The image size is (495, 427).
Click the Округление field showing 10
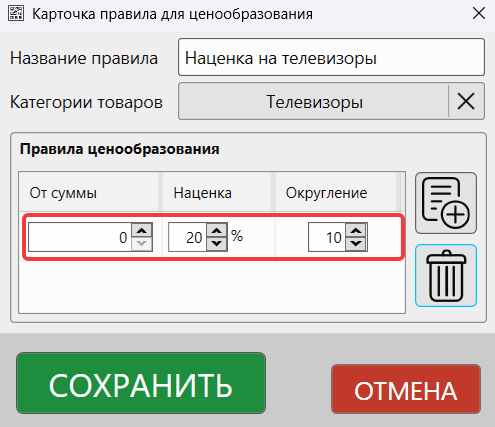pyautogui.click(x=327, y=237)
